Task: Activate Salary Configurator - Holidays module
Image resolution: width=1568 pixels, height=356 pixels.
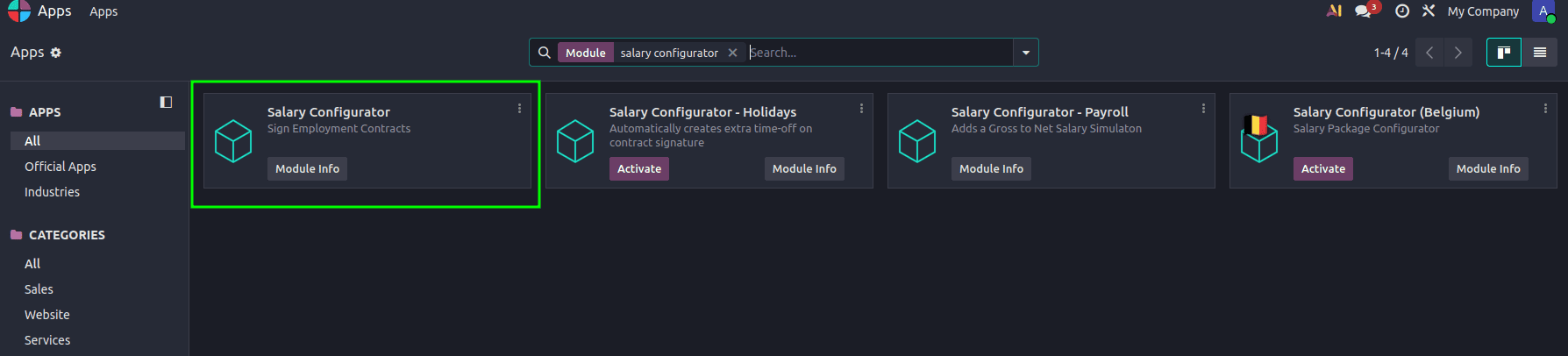Action: 639,168
